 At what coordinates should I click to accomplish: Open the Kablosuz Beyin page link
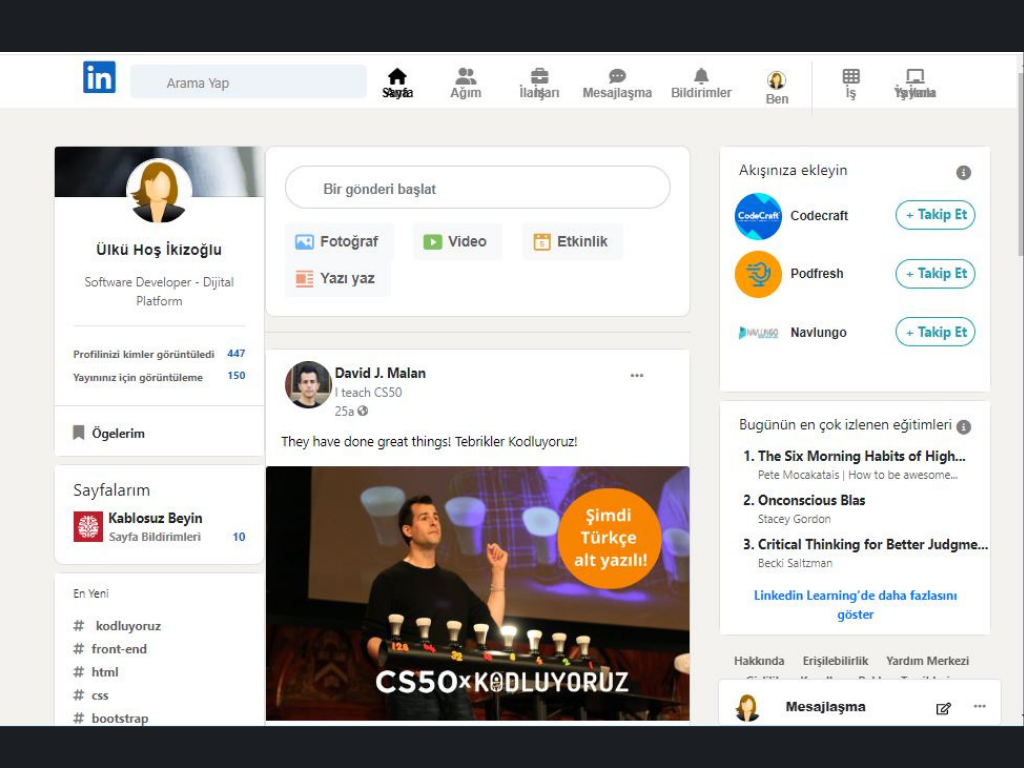click(x=155, y=518)
